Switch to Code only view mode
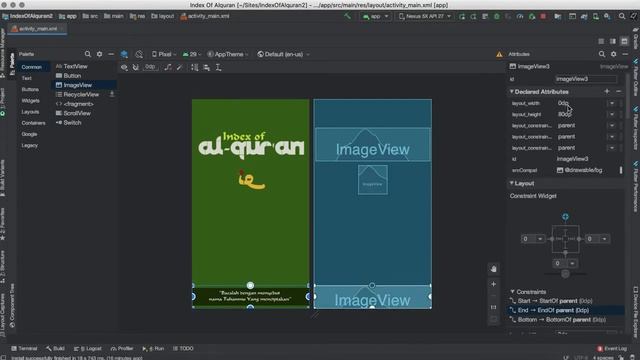The width and height of the screenshot is (640, 360). coord(601,41)
